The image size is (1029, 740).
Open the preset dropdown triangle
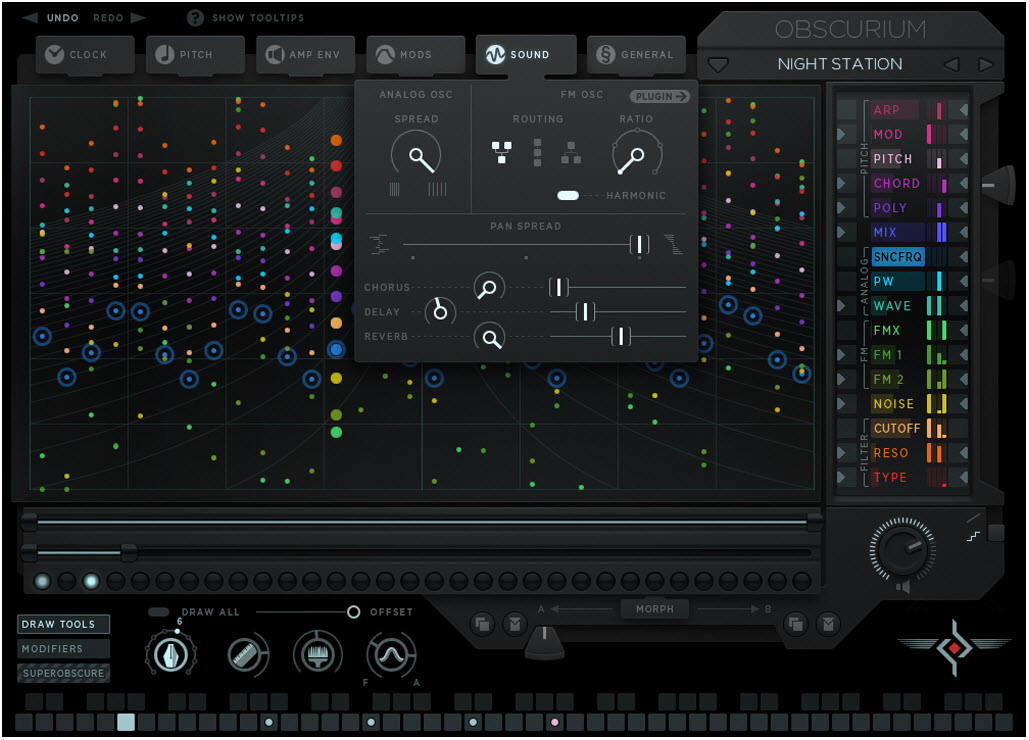[x=718, y=65]
